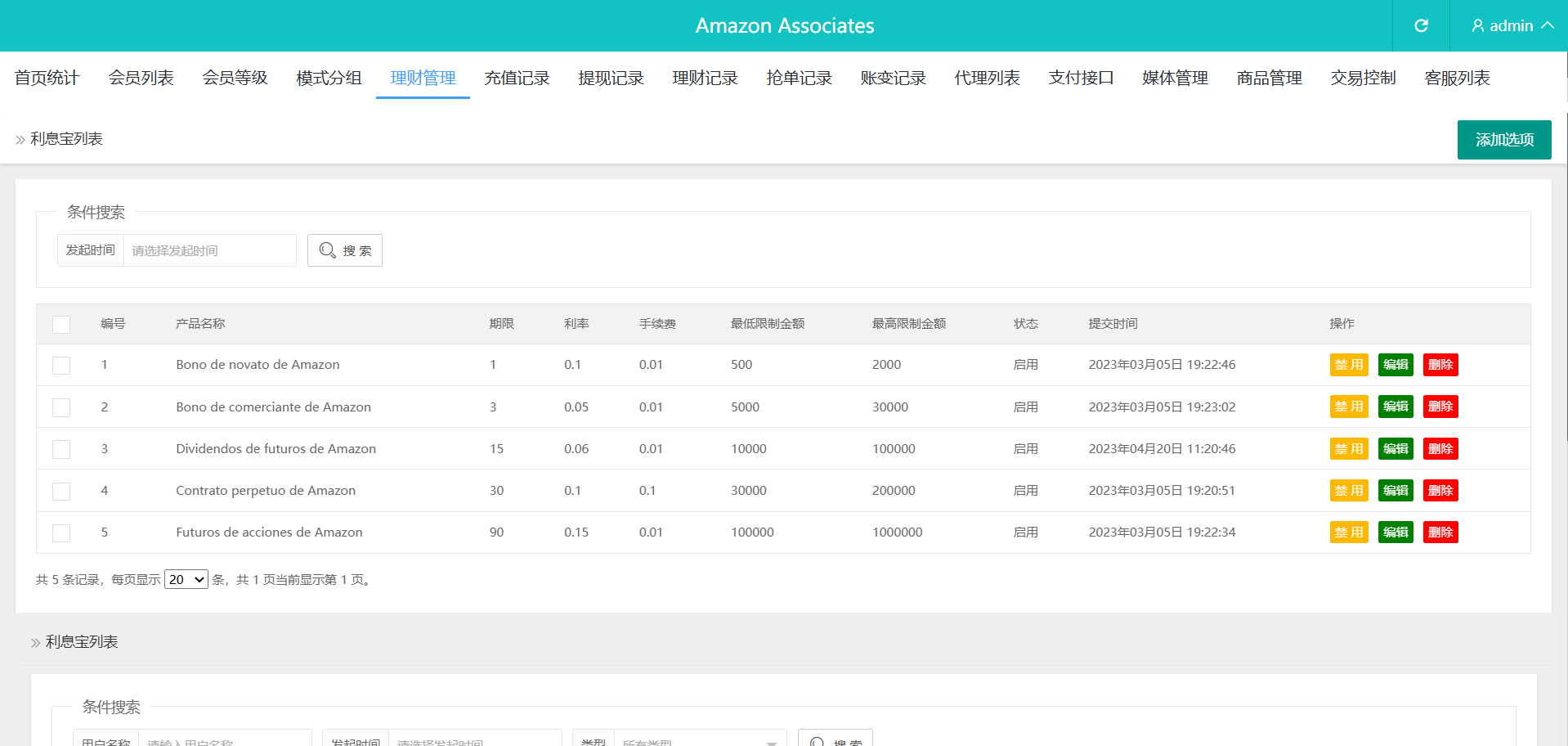Click the 产品名称 column header

(200, 324)
